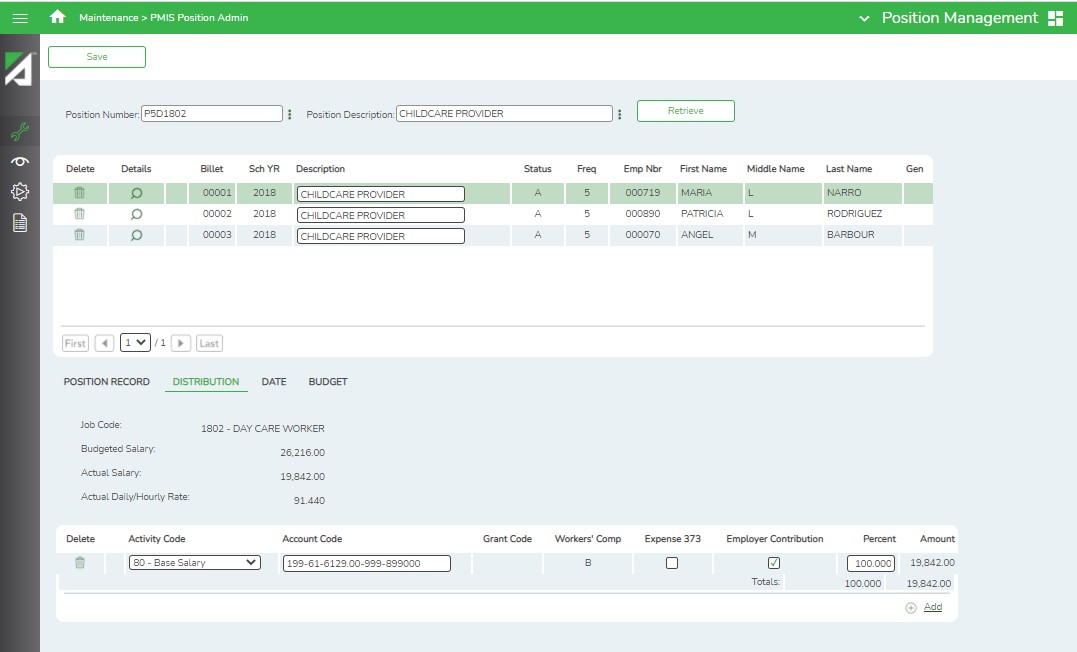Viewport: 1077px width, 652px height.
Task: Click the Account Code input field
Action: (366, 563)
